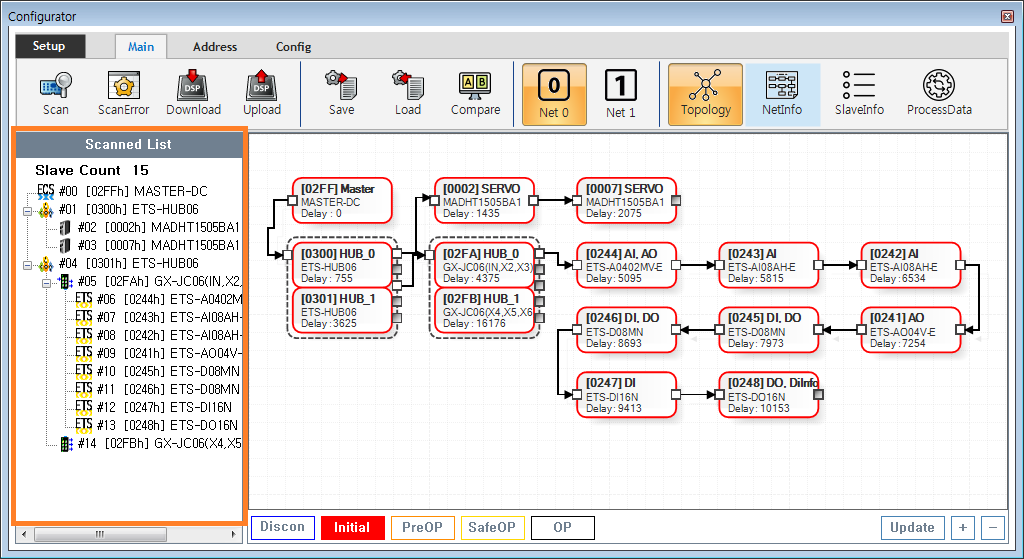Select the [0002] SERVO topology node
The height and width of the screenshot is (559, 1024).
[484, 200]
